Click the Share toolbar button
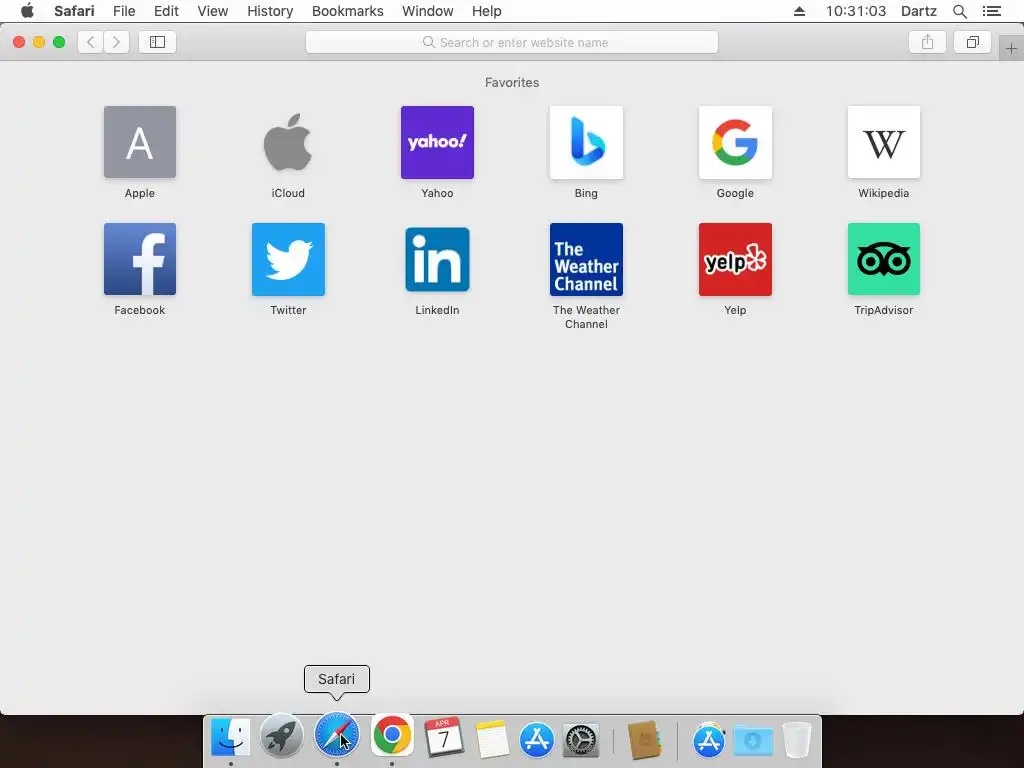Screen dimensions: 1024x768 [927, 42]
